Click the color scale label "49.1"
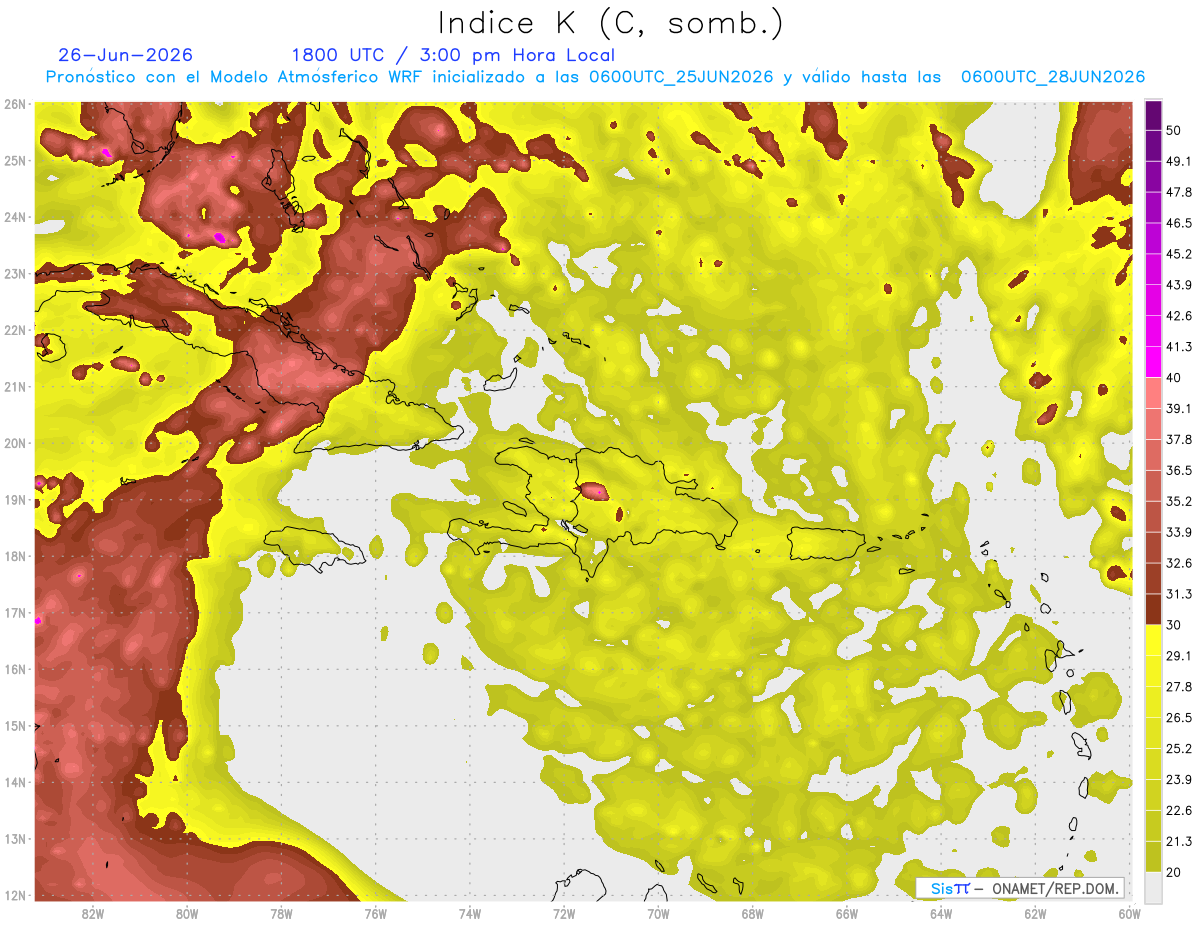 1179,161
